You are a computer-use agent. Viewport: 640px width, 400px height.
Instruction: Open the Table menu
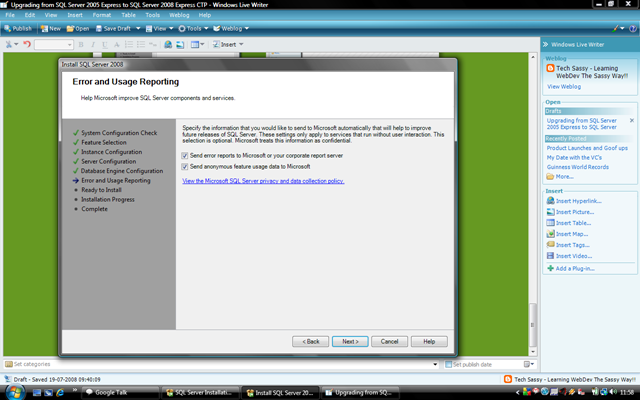128,15
